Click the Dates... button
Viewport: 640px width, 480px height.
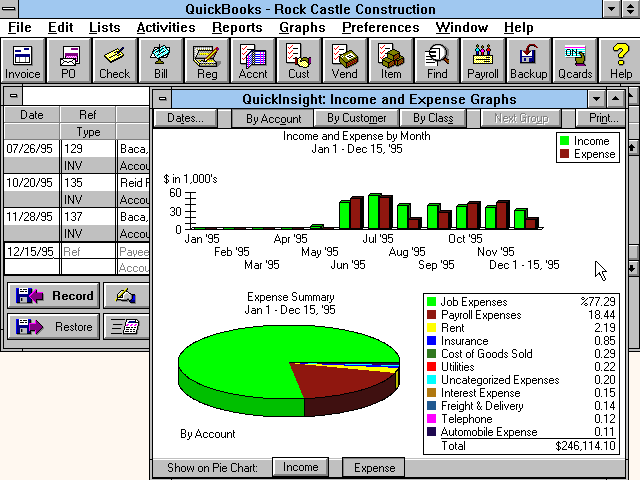pos(185,118)
